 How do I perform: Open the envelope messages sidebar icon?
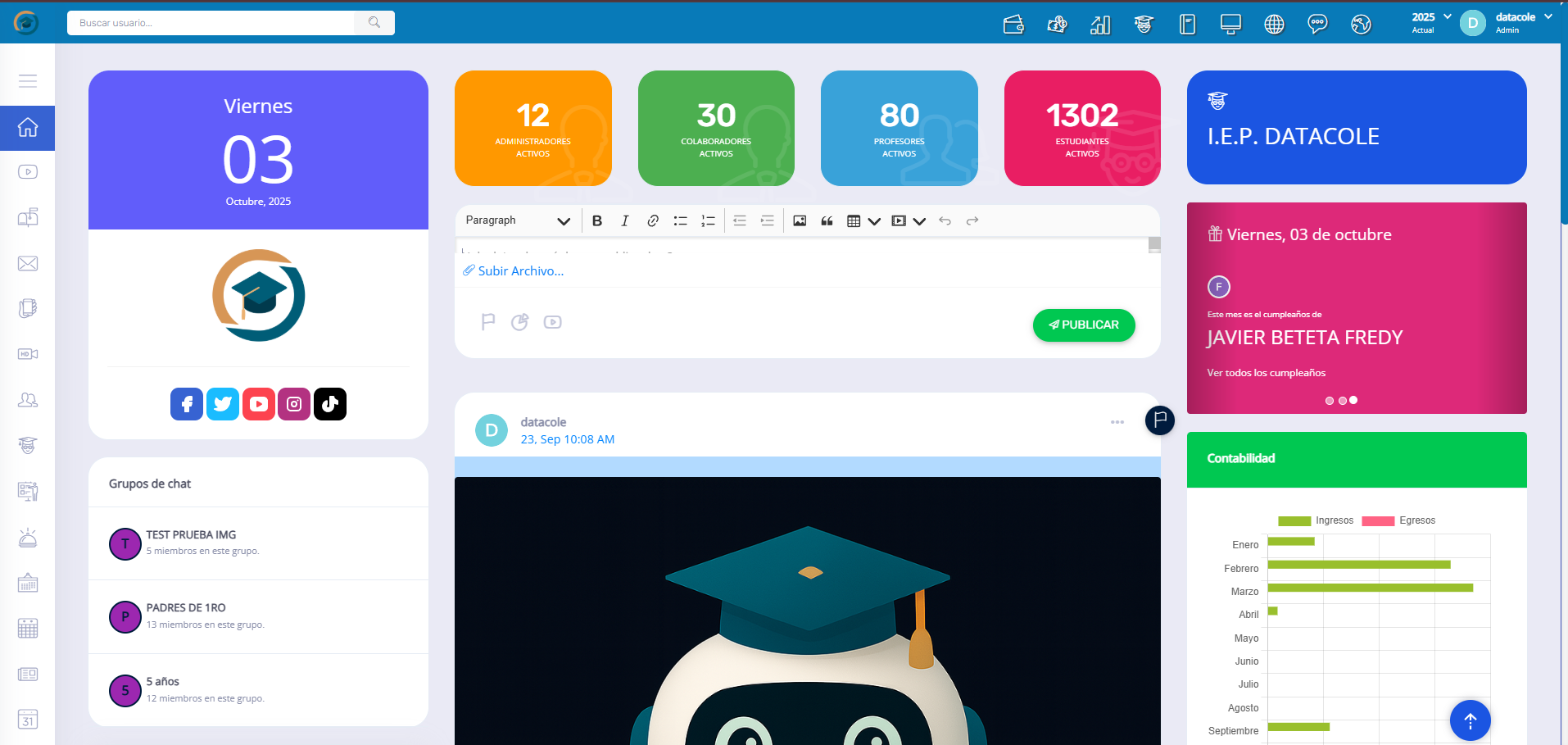(28, 263)
